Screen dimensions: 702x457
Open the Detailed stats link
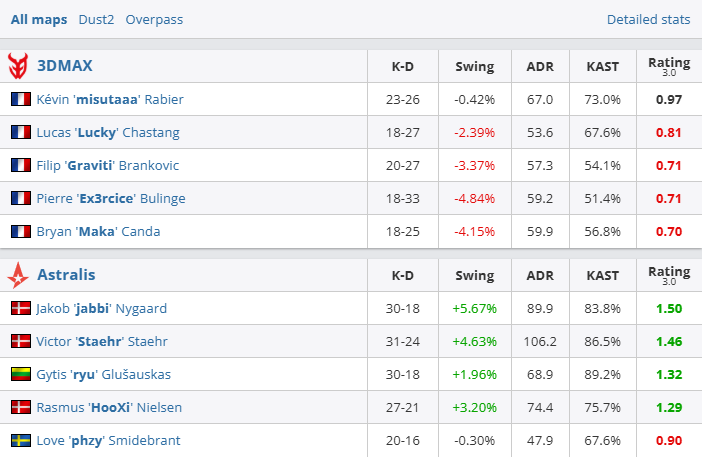648,19
